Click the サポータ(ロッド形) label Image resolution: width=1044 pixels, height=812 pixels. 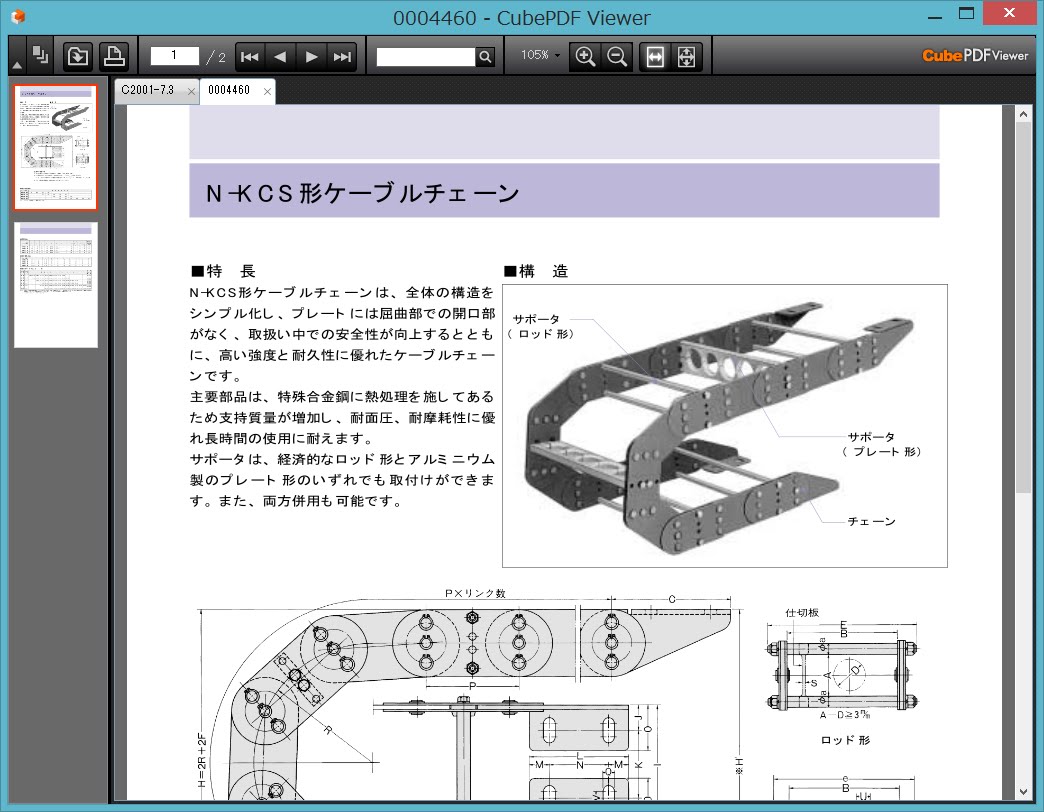(539, 326)
